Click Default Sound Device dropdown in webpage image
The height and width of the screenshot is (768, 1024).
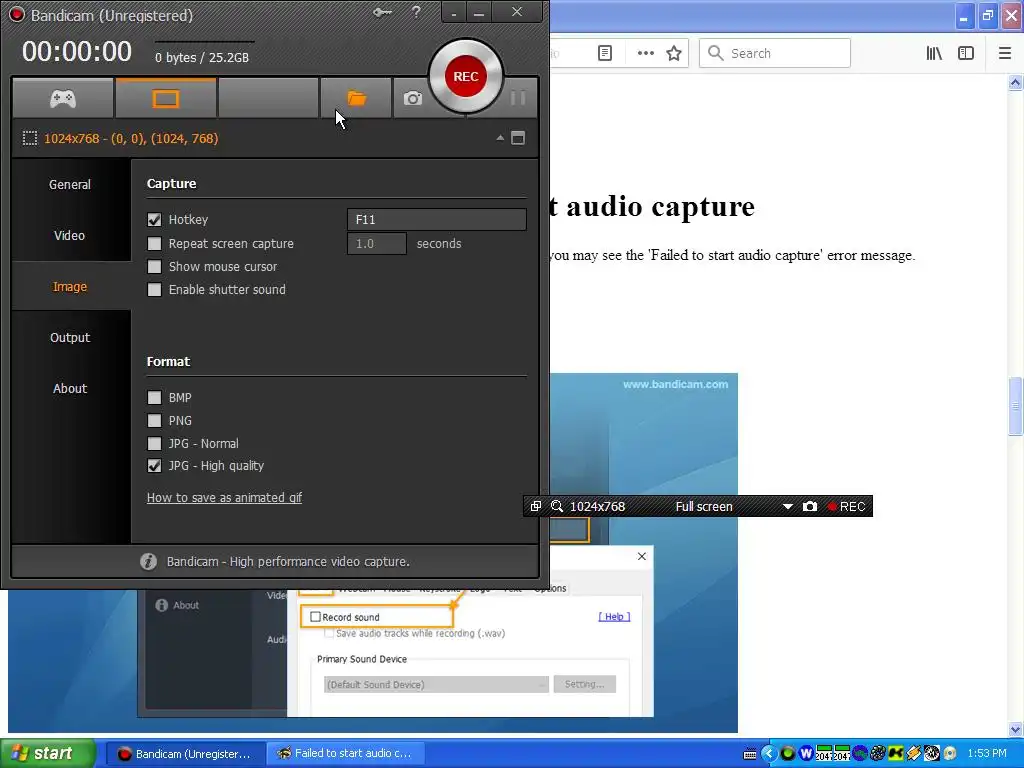(x=436, y=684)
